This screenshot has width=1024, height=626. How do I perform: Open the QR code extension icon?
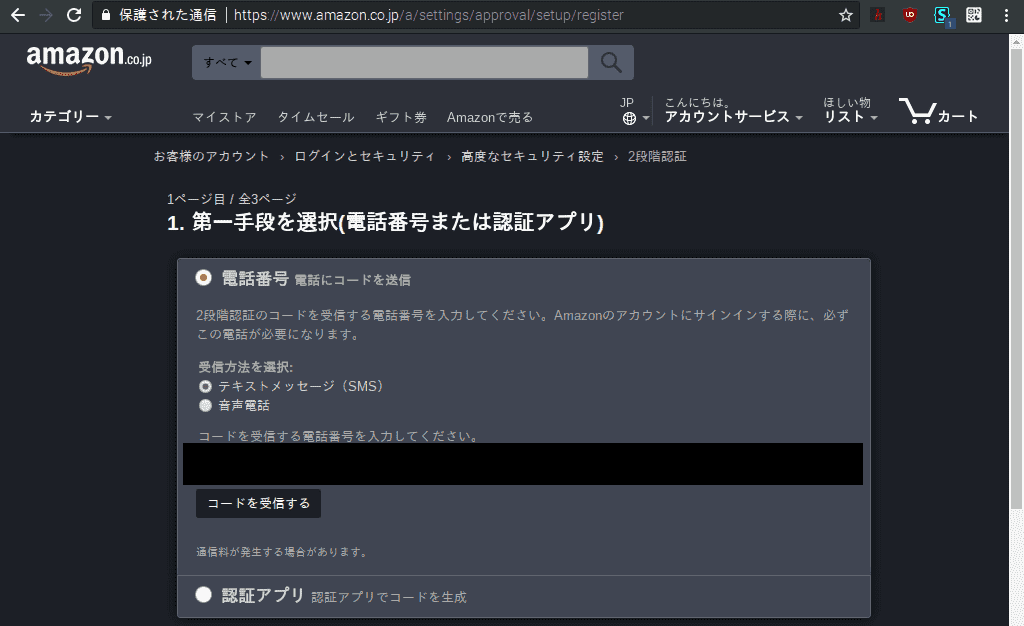[974, 15]
